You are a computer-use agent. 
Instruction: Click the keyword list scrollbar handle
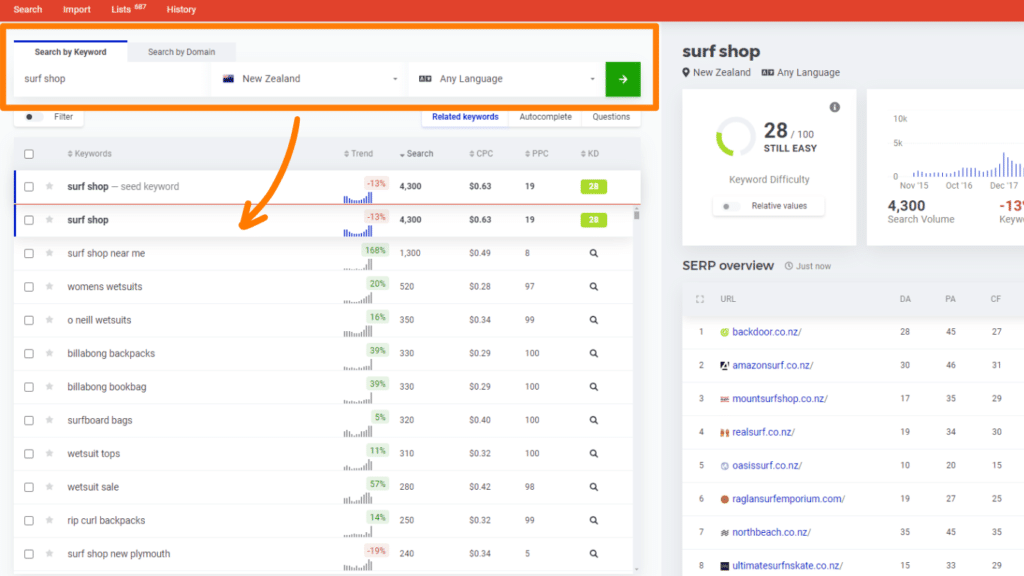pos(636,214)
